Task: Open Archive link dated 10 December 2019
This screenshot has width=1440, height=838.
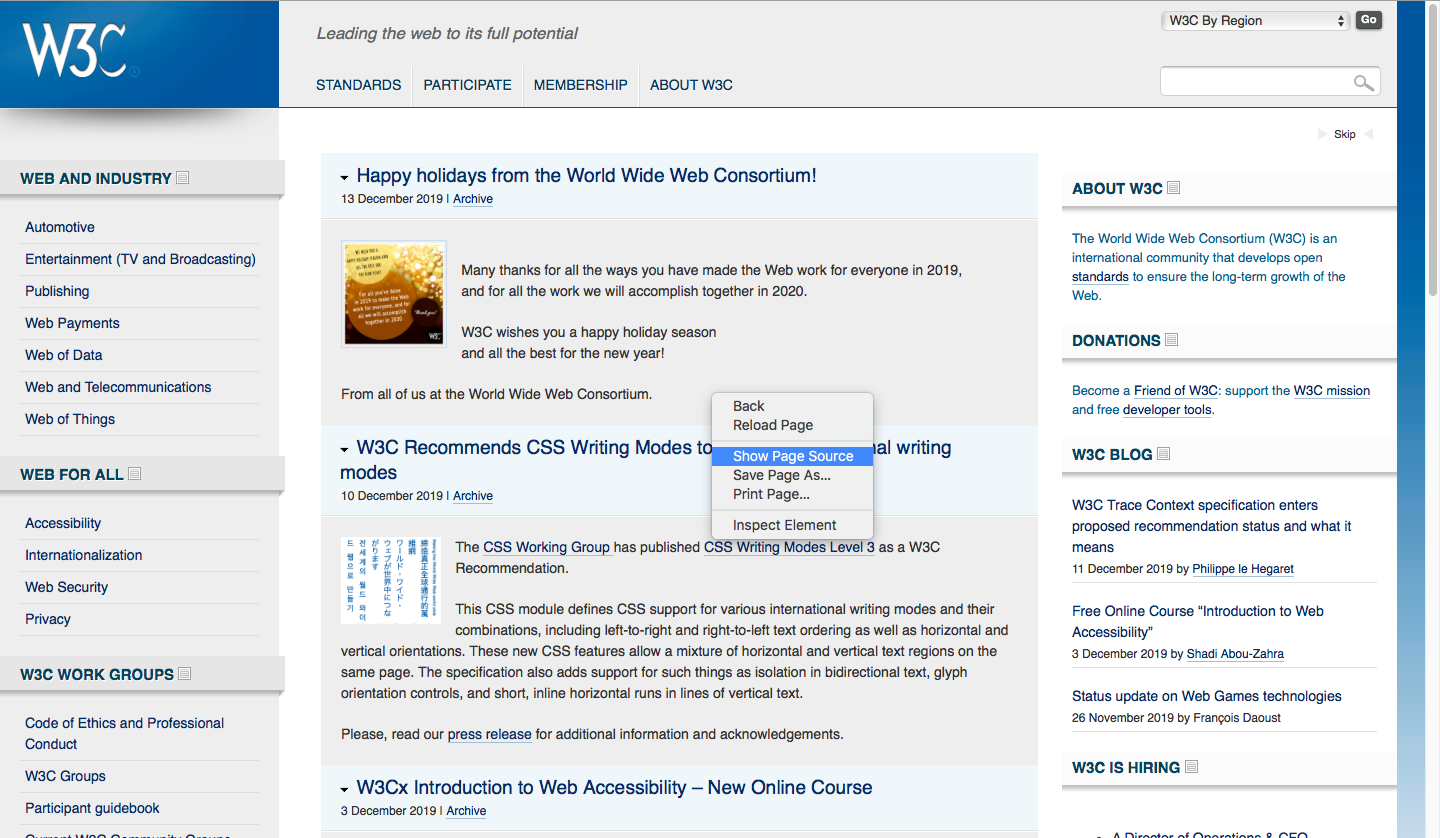Action: [473, 496]
